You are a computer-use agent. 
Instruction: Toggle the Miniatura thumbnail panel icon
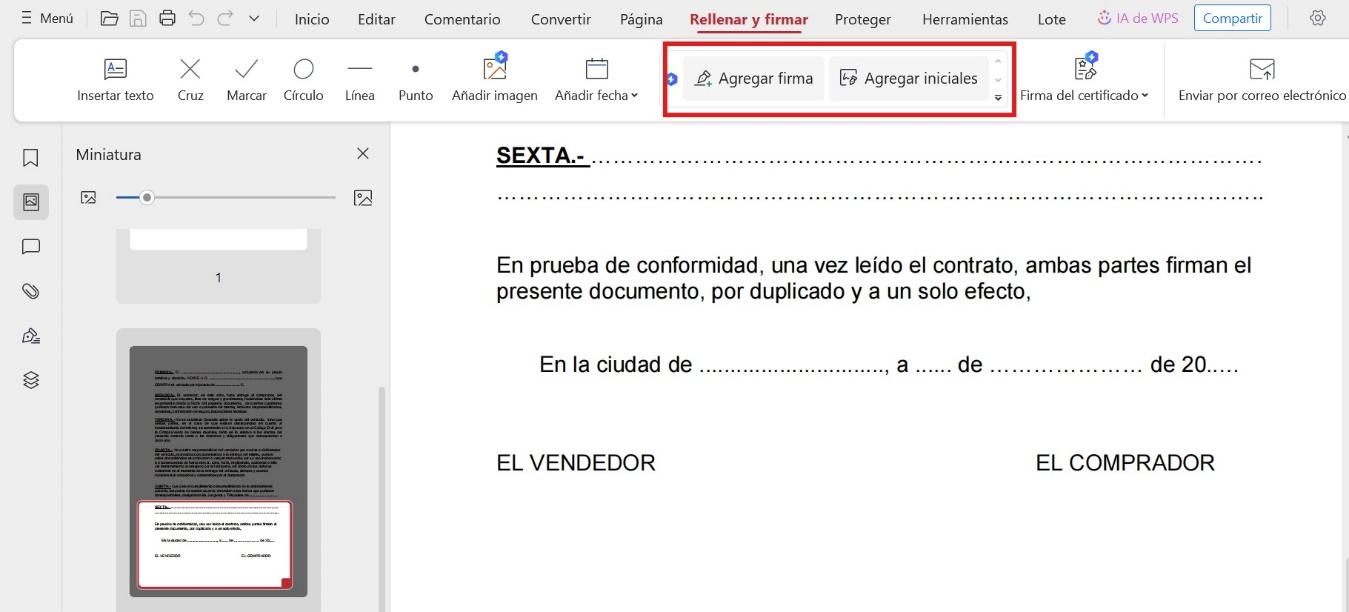point(30,201)
